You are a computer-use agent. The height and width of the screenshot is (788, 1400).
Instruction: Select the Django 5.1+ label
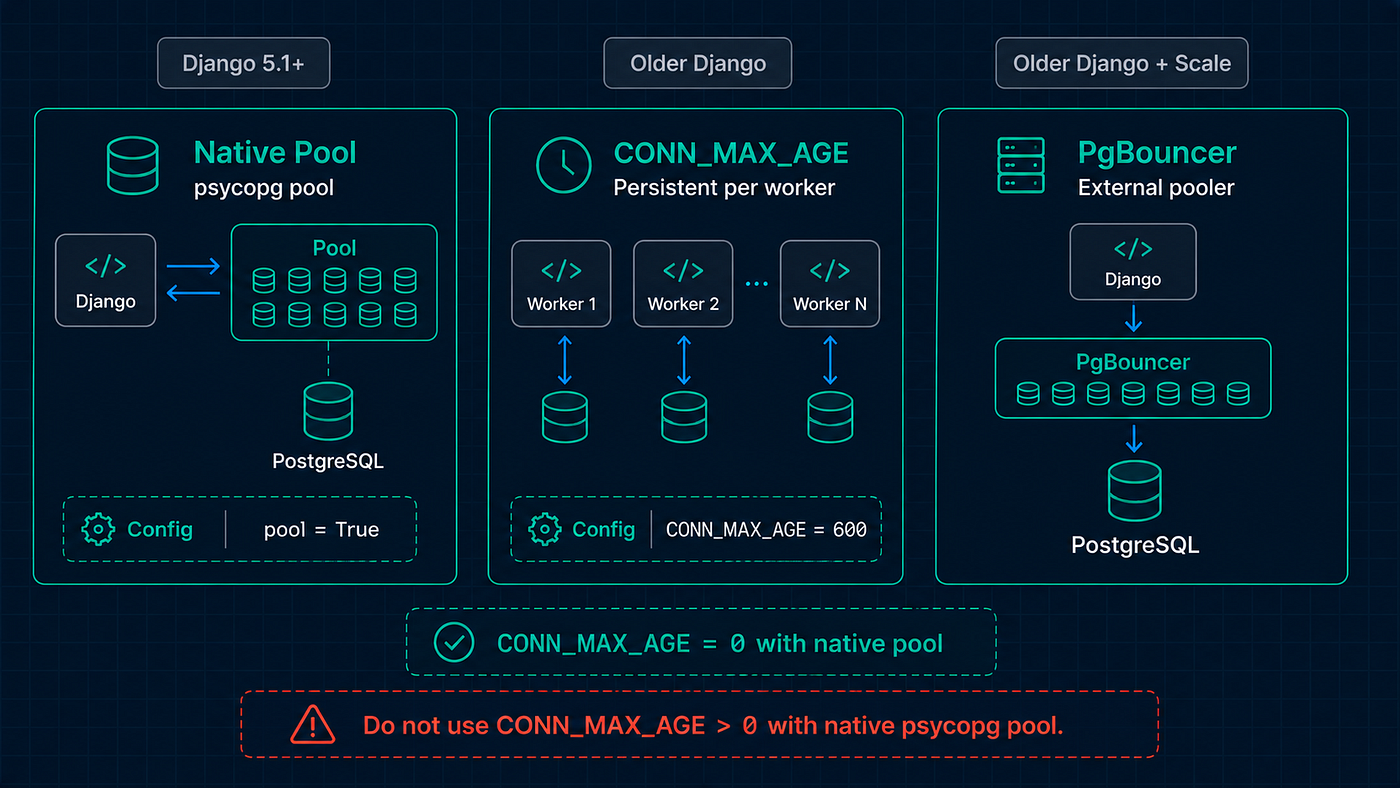(x=243, y=64)
